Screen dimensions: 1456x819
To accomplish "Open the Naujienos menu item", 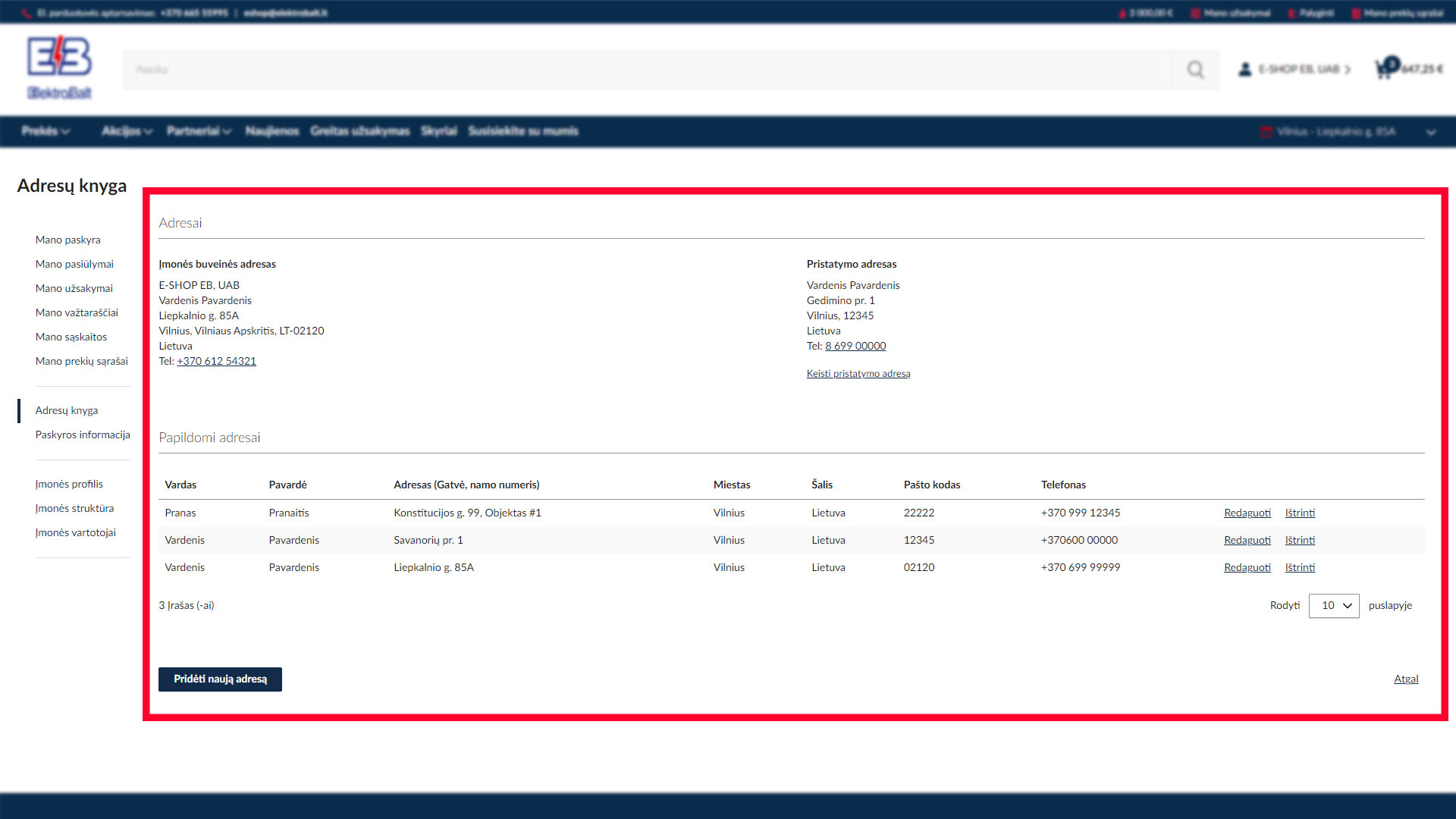I will pos(272,131).
